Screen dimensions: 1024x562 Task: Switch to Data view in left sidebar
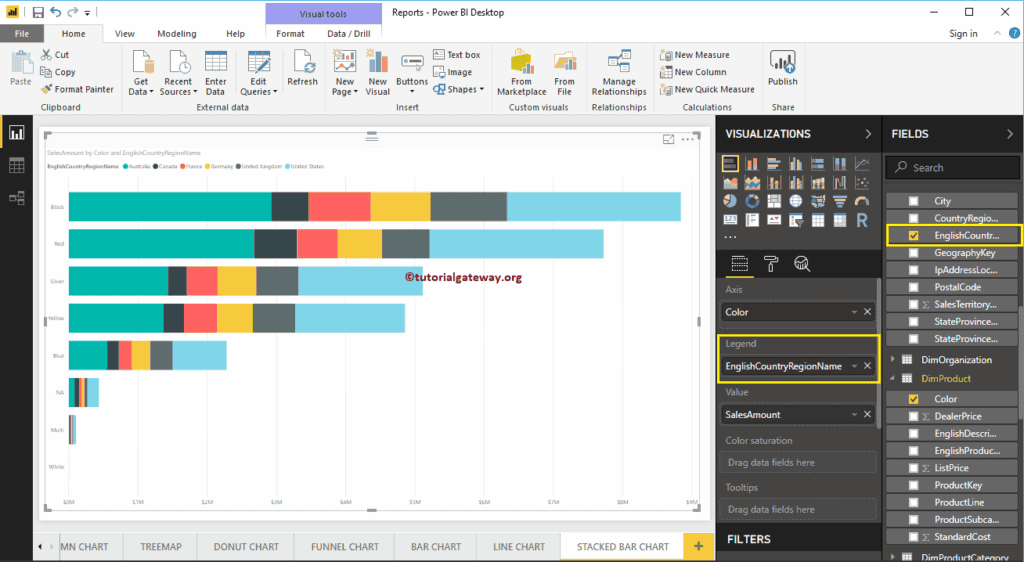[16, 166]
